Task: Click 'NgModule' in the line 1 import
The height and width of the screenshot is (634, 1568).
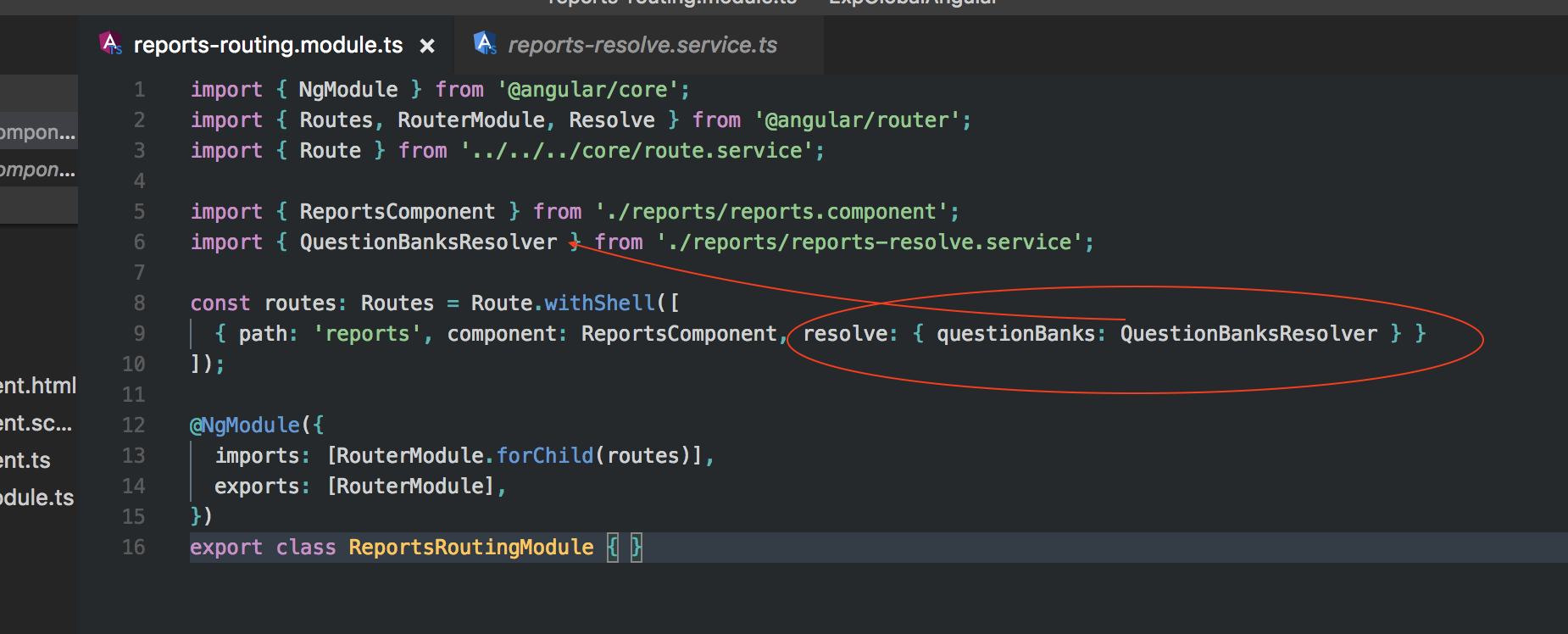Action: [x=348, y=90]
